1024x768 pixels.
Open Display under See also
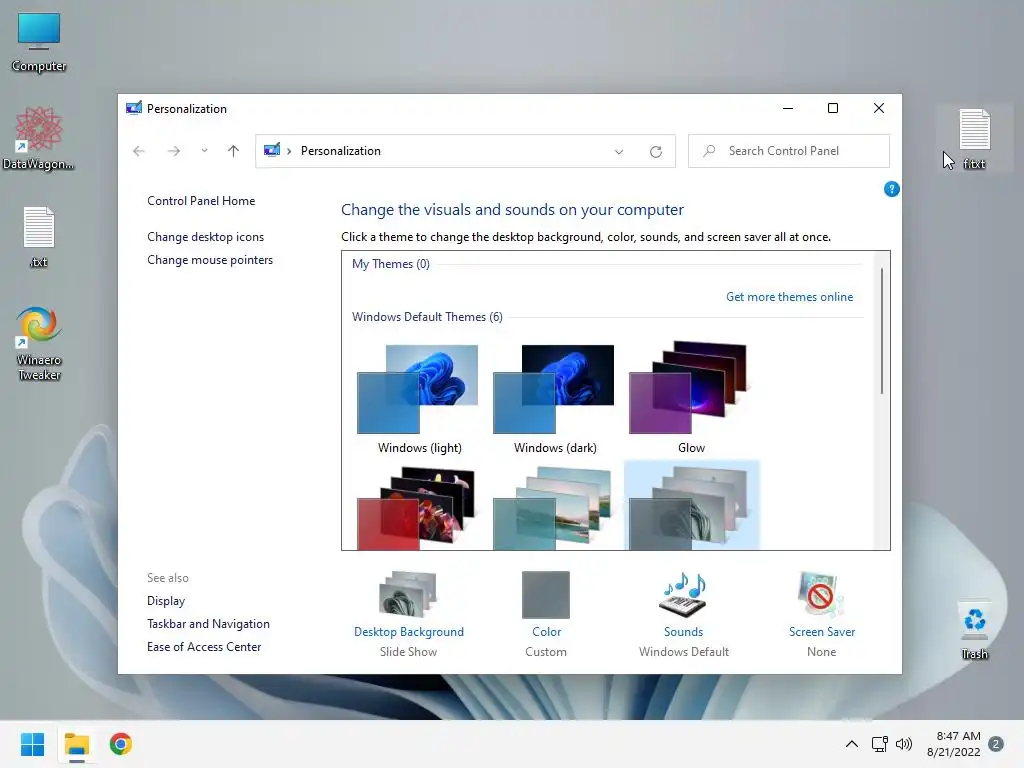click(166, 601)
